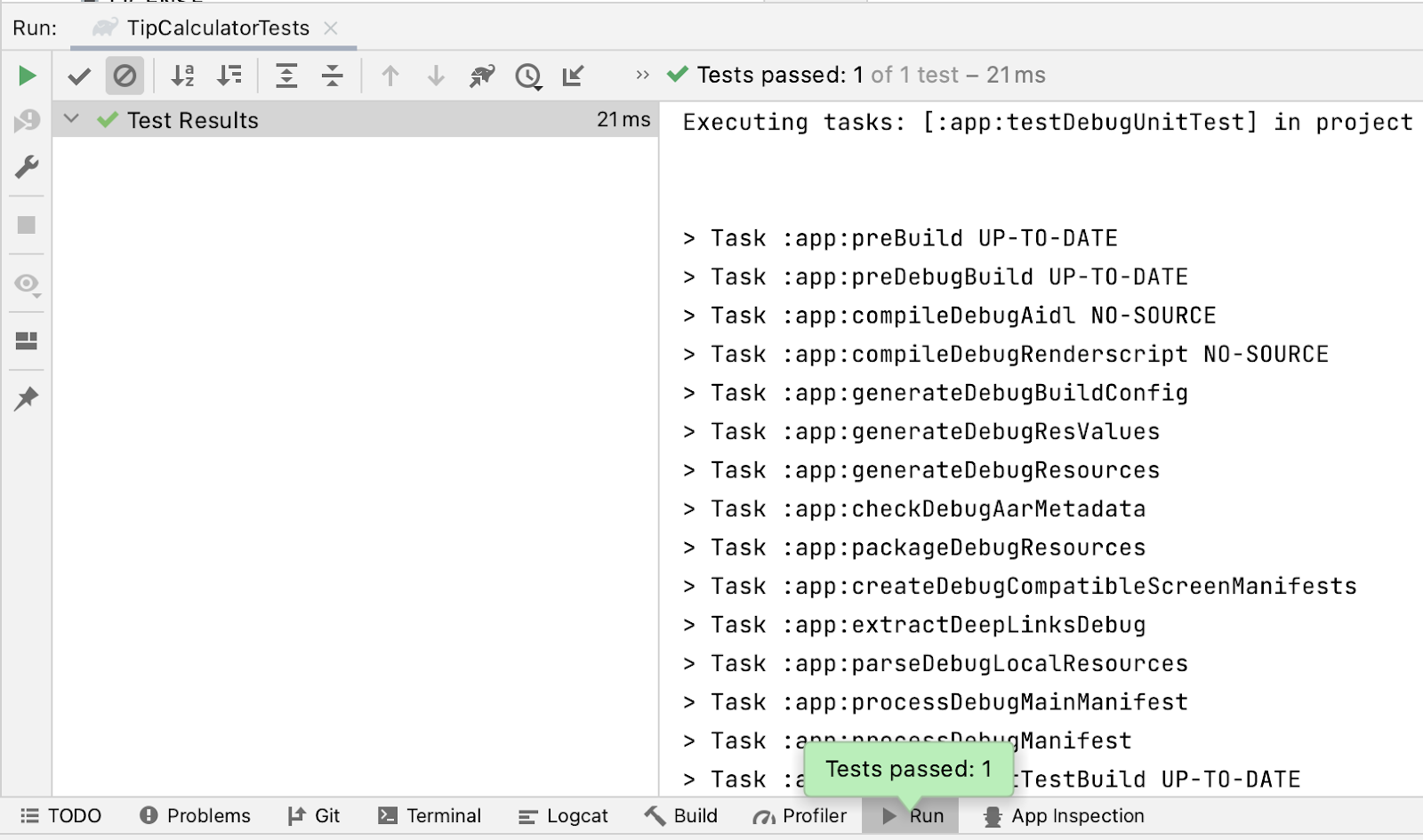Open the App Inspection tool window
1423x840 pixels.
click(x=1064, y=816)
